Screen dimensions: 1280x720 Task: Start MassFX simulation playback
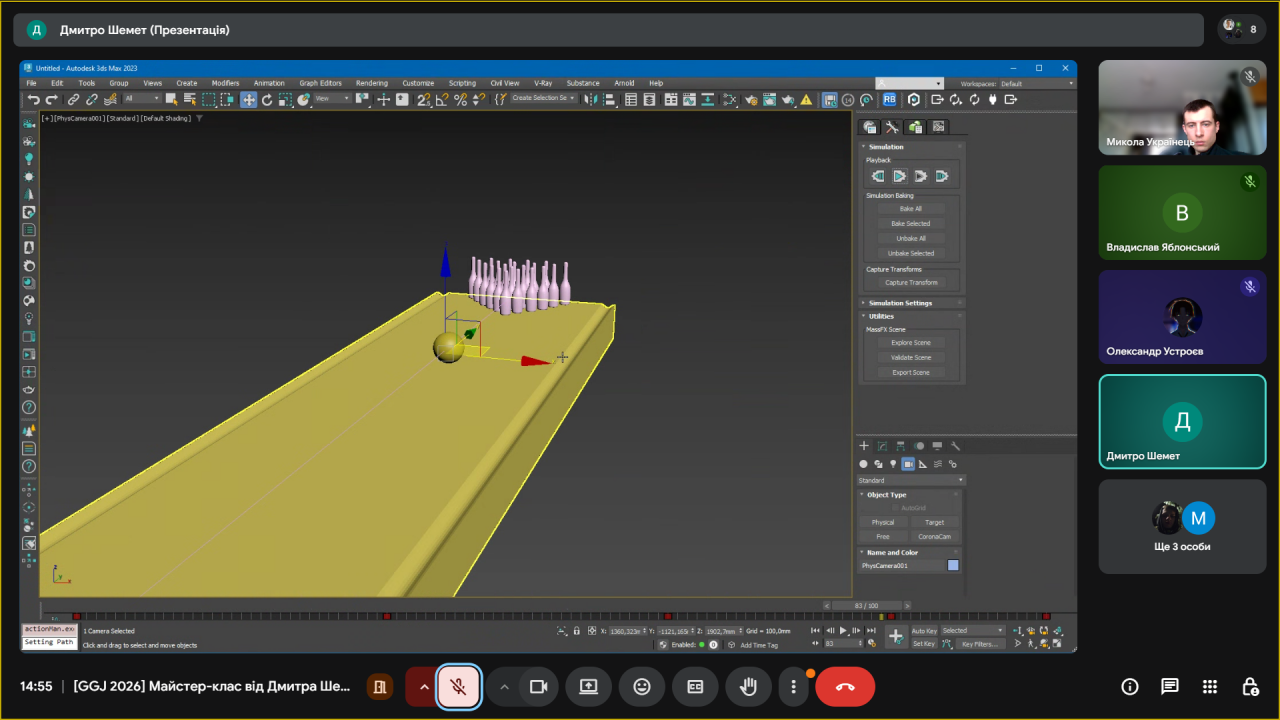pos(899,176)
